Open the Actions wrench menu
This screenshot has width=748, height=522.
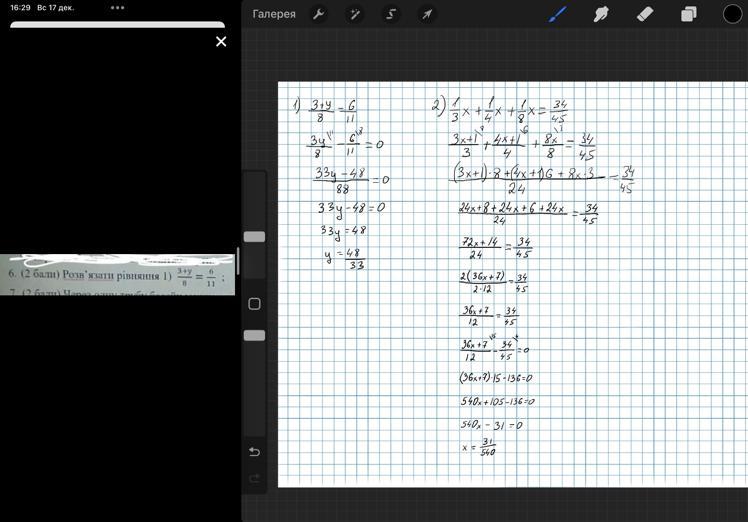(x=319, y=14)
